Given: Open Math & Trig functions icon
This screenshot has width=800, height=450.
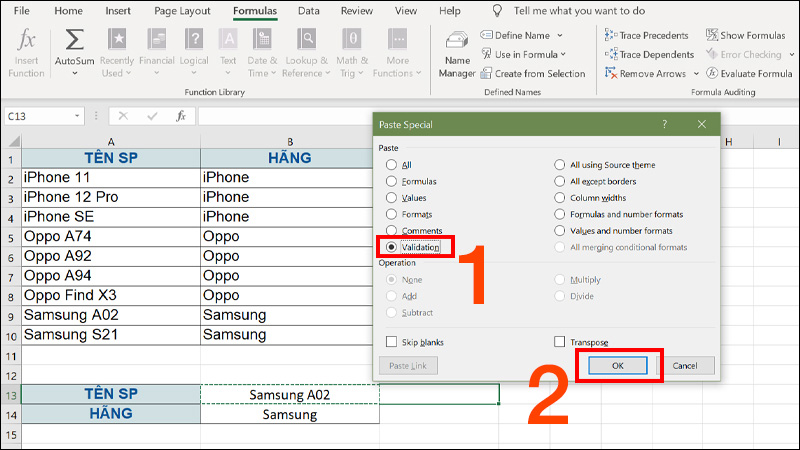Looking at the screenshot, I should click(352, 39).
